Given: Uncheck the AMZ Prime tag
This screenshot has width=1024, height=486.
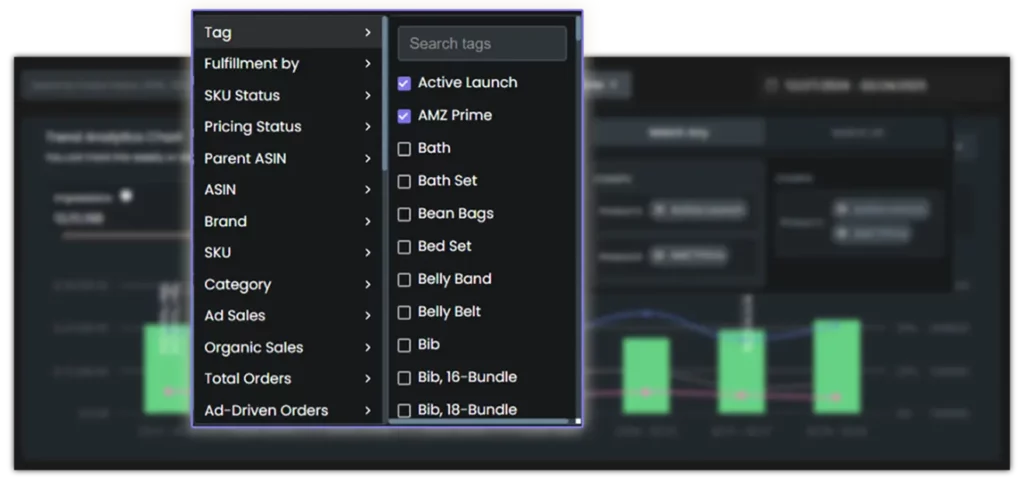Looking at the screenshot, I should point(404,116).
